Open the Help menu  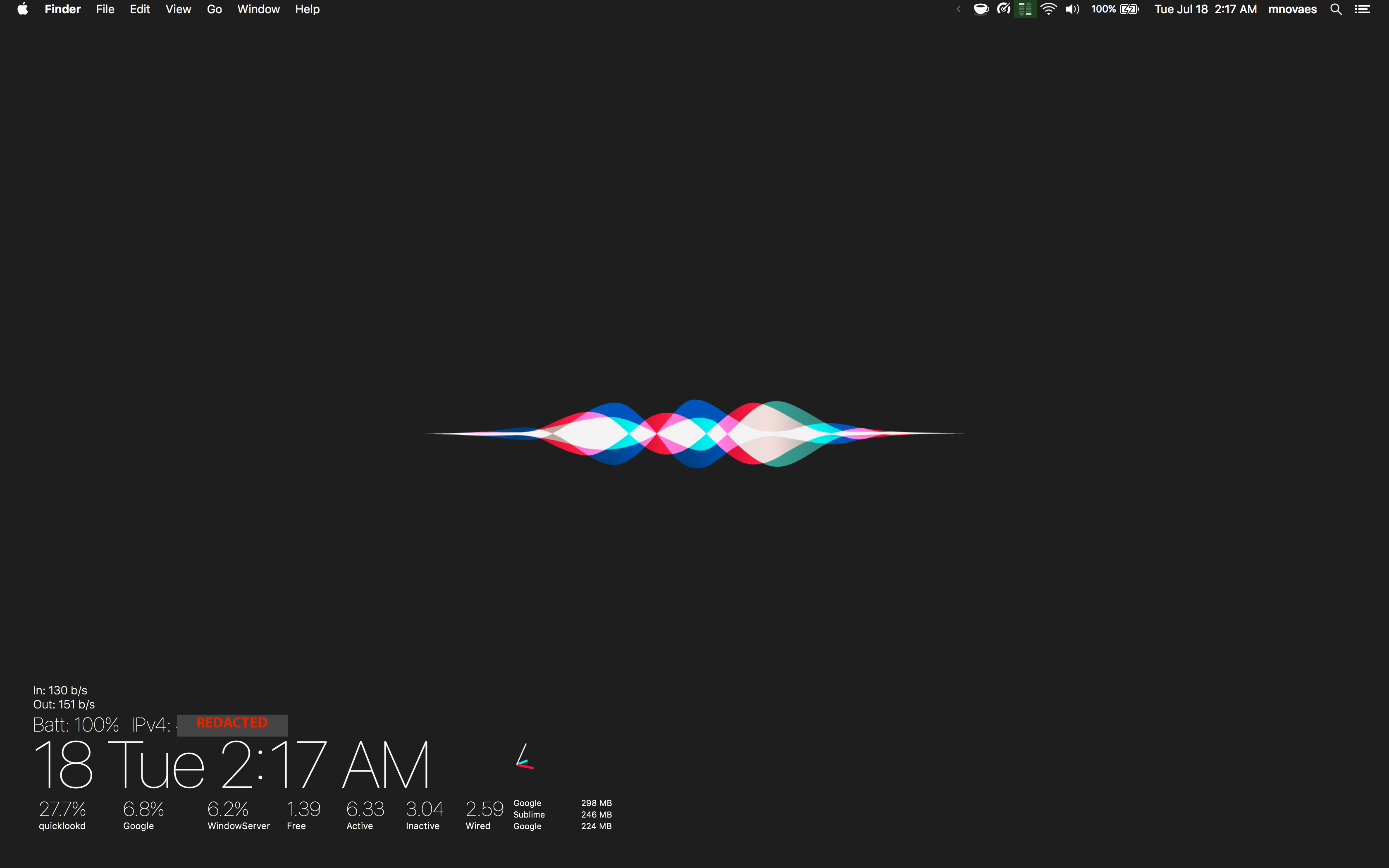point(307,9)
